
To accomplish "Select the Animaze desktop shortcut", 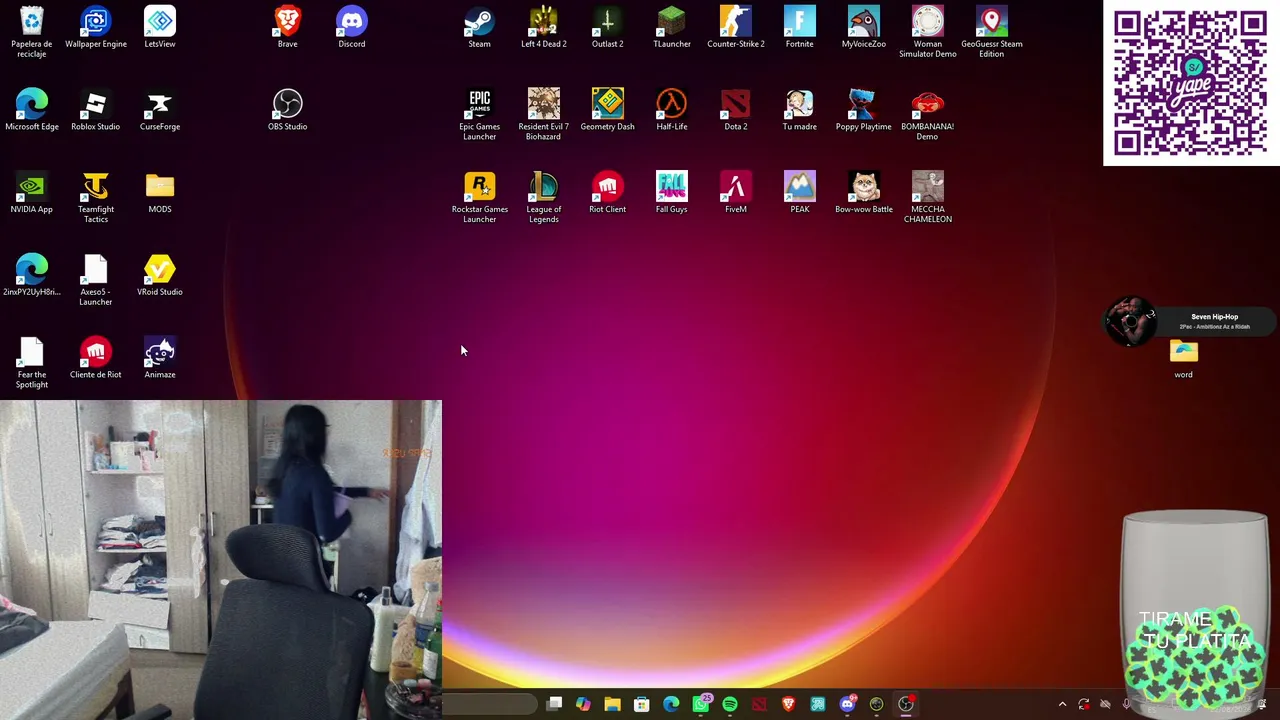I will pyautogui.click(x=160, y=359).
